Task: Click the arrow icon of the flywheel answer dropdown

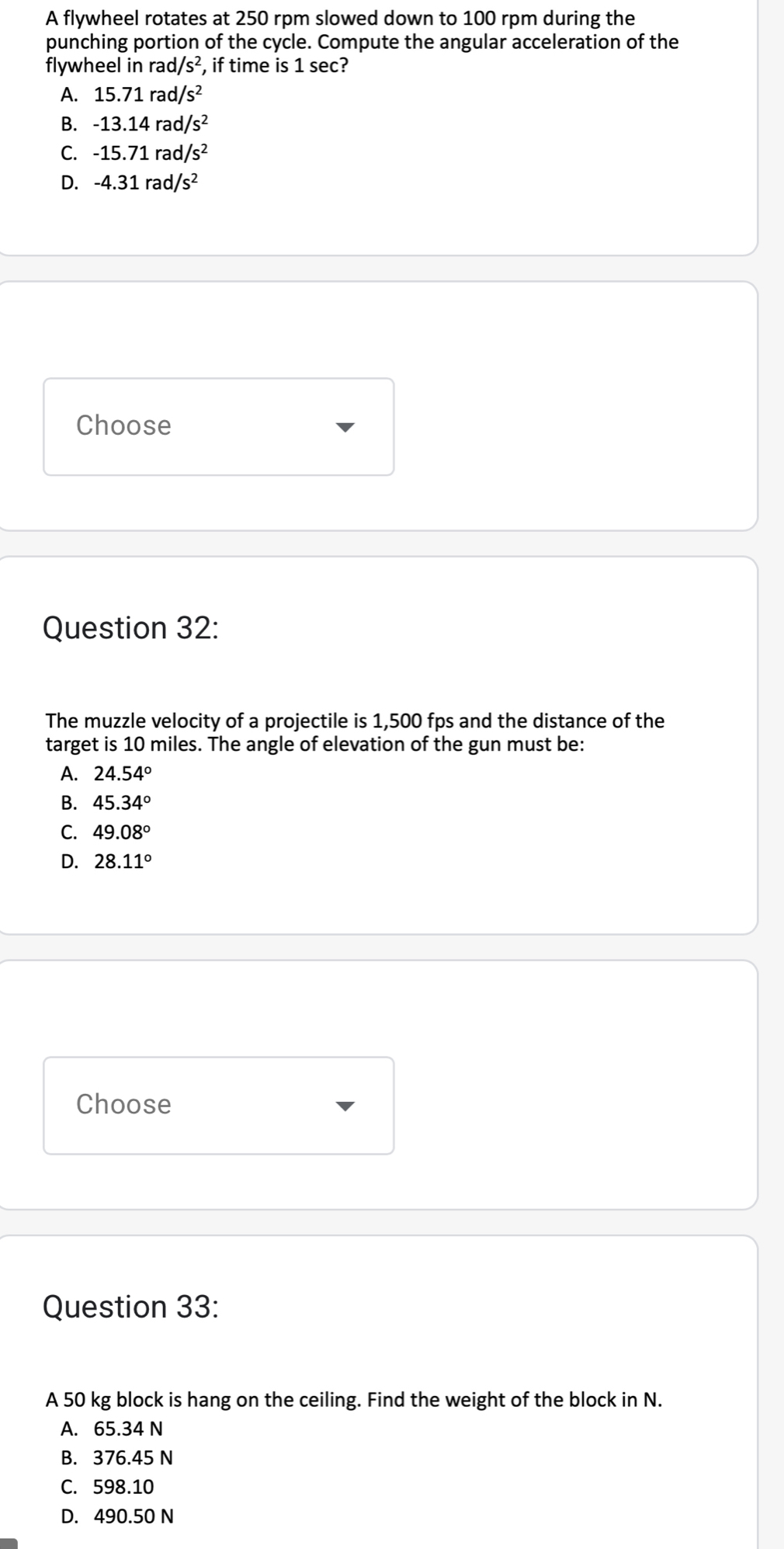Action: coord(345,427)
